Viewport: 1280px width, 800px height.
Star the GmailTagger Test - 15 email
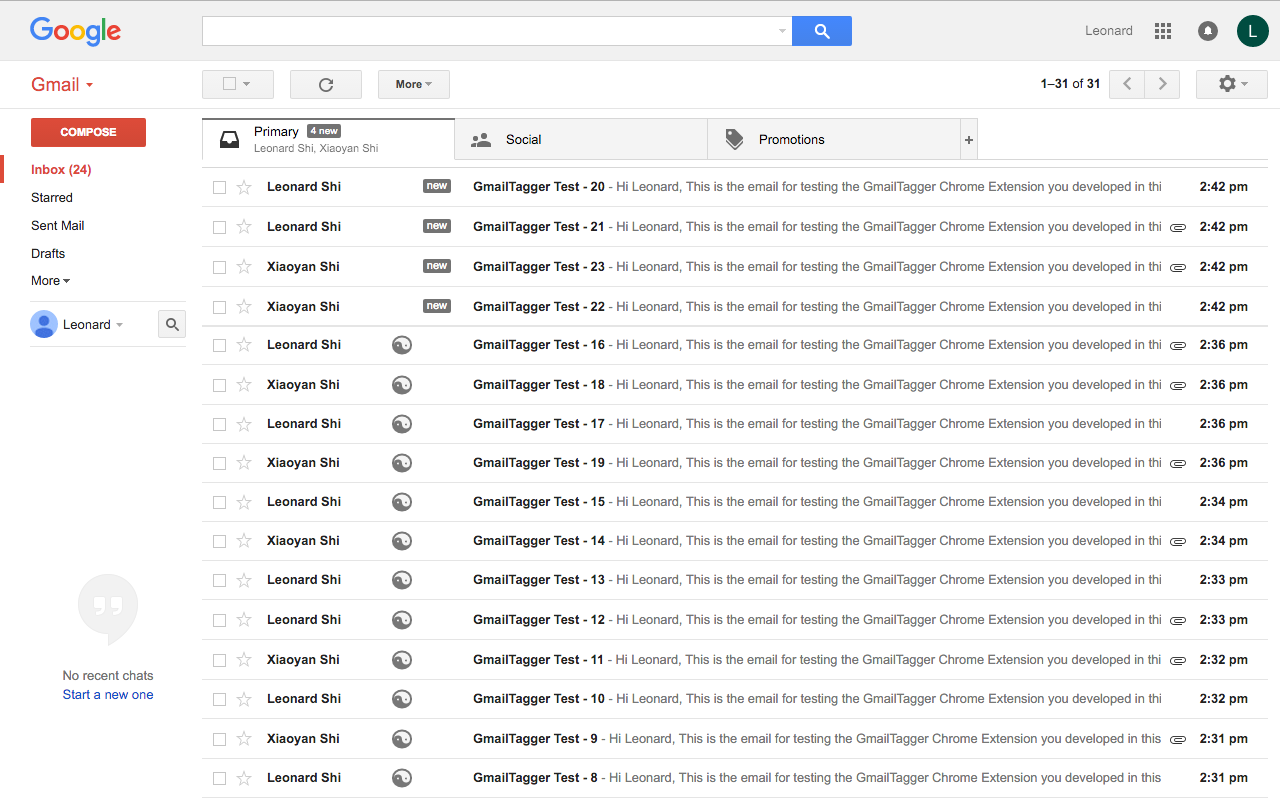(x=244, y=502)
